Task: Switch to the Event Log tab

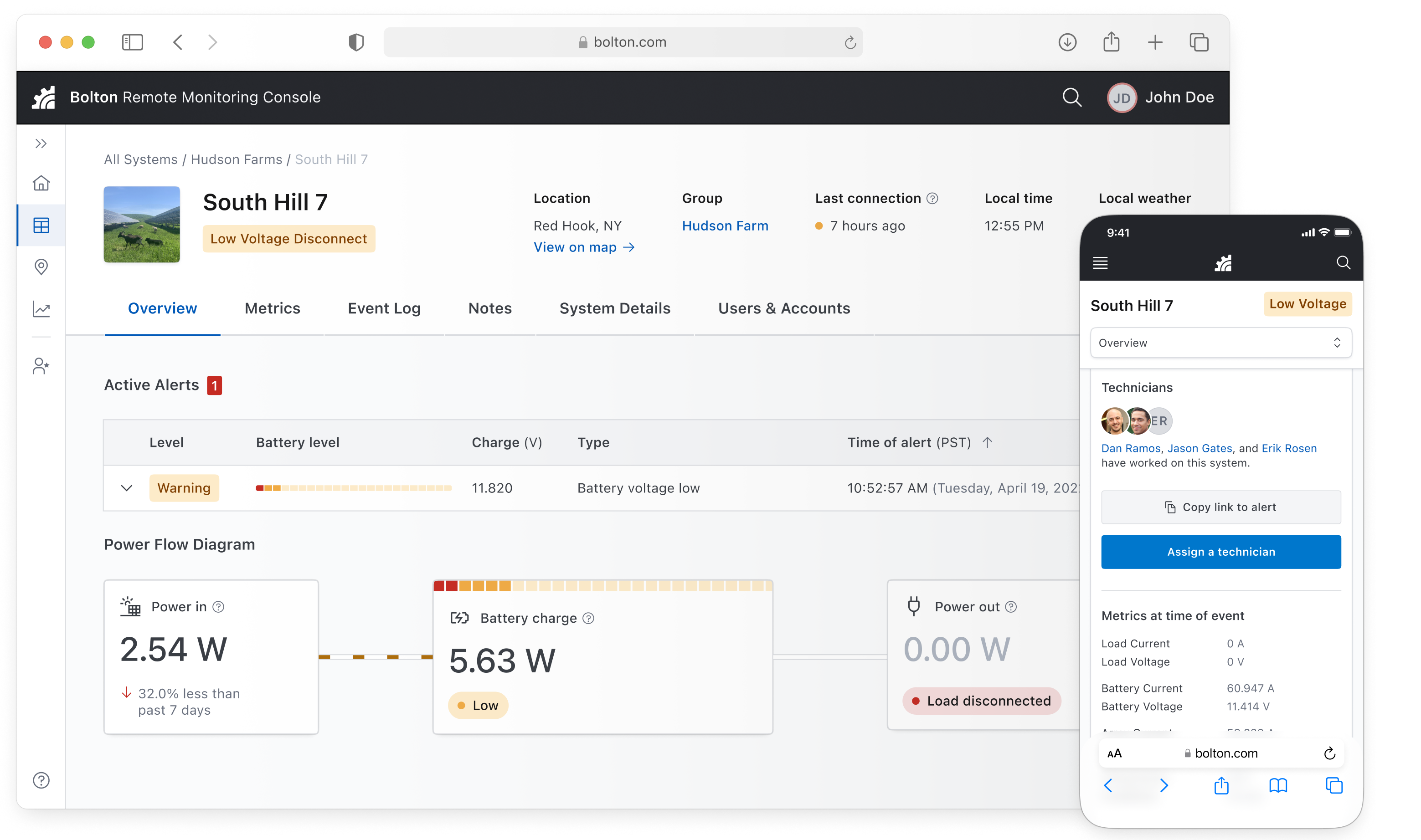Action: click(384, 308)
